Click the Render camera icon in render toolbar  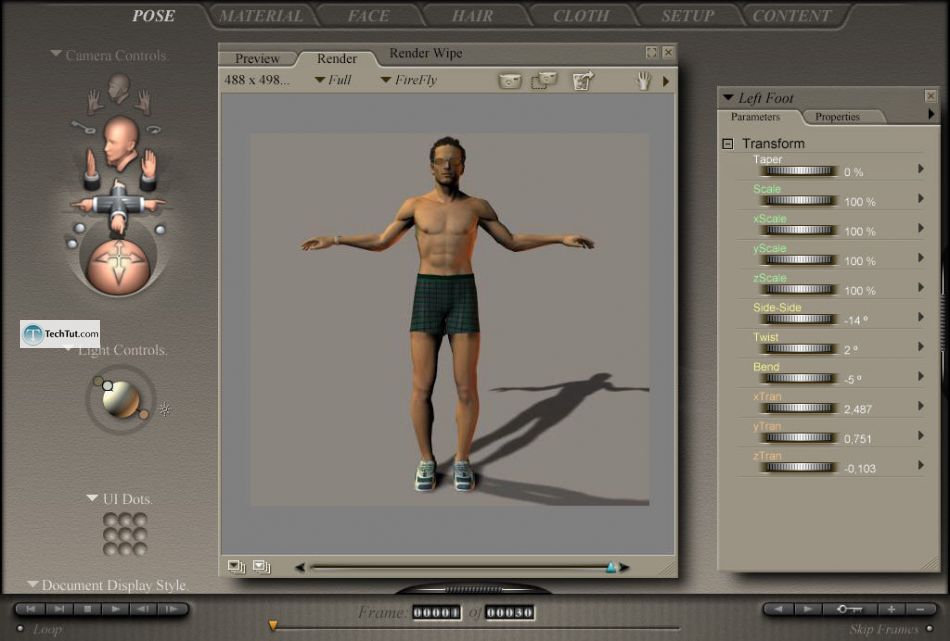510,80
